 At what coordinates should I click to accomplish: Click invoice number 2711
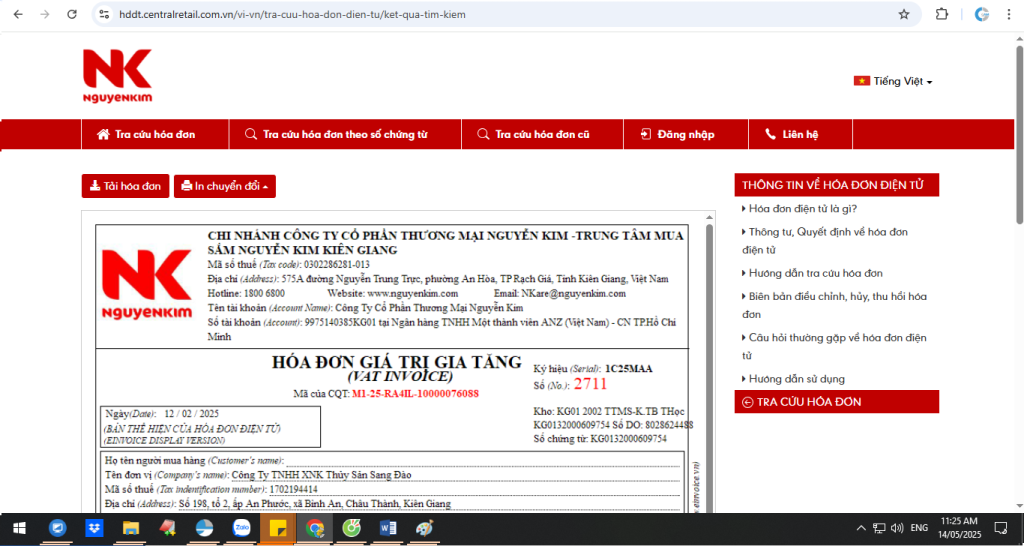pos(590,384)
